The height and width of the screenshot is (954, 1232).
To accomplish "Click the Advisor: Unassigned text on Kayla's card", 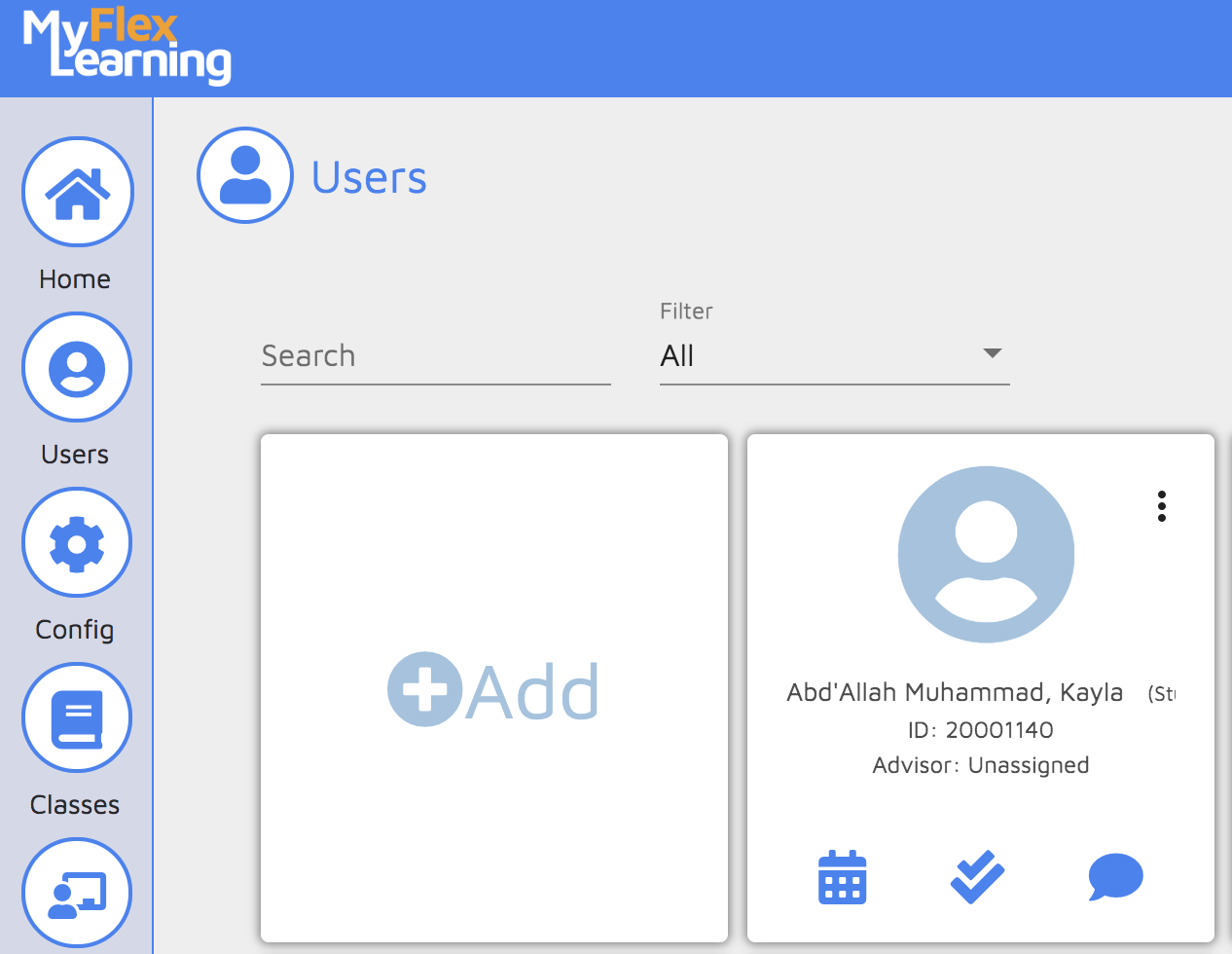I will pos(980,765).
